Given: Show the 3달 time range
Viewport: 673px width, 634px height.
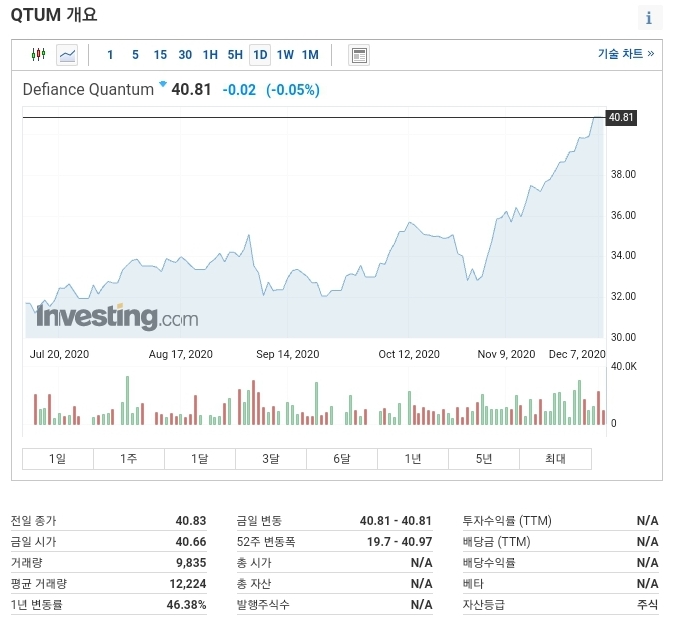Looking at the screenshot, I should [271, 459].
